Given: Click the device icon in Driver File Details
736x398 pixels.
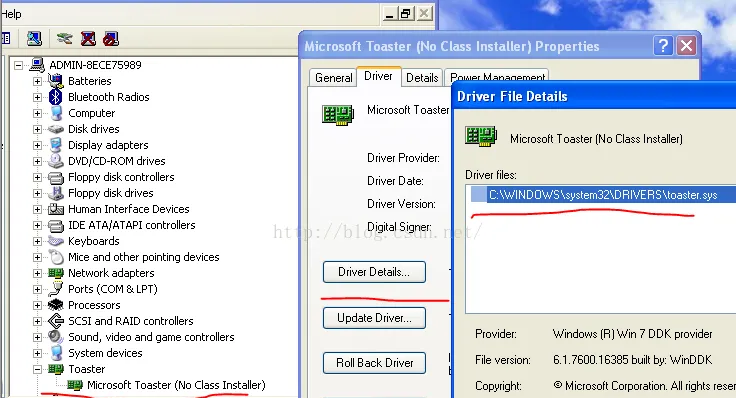Looking at the screenshot, I should (x=481, y=137).
